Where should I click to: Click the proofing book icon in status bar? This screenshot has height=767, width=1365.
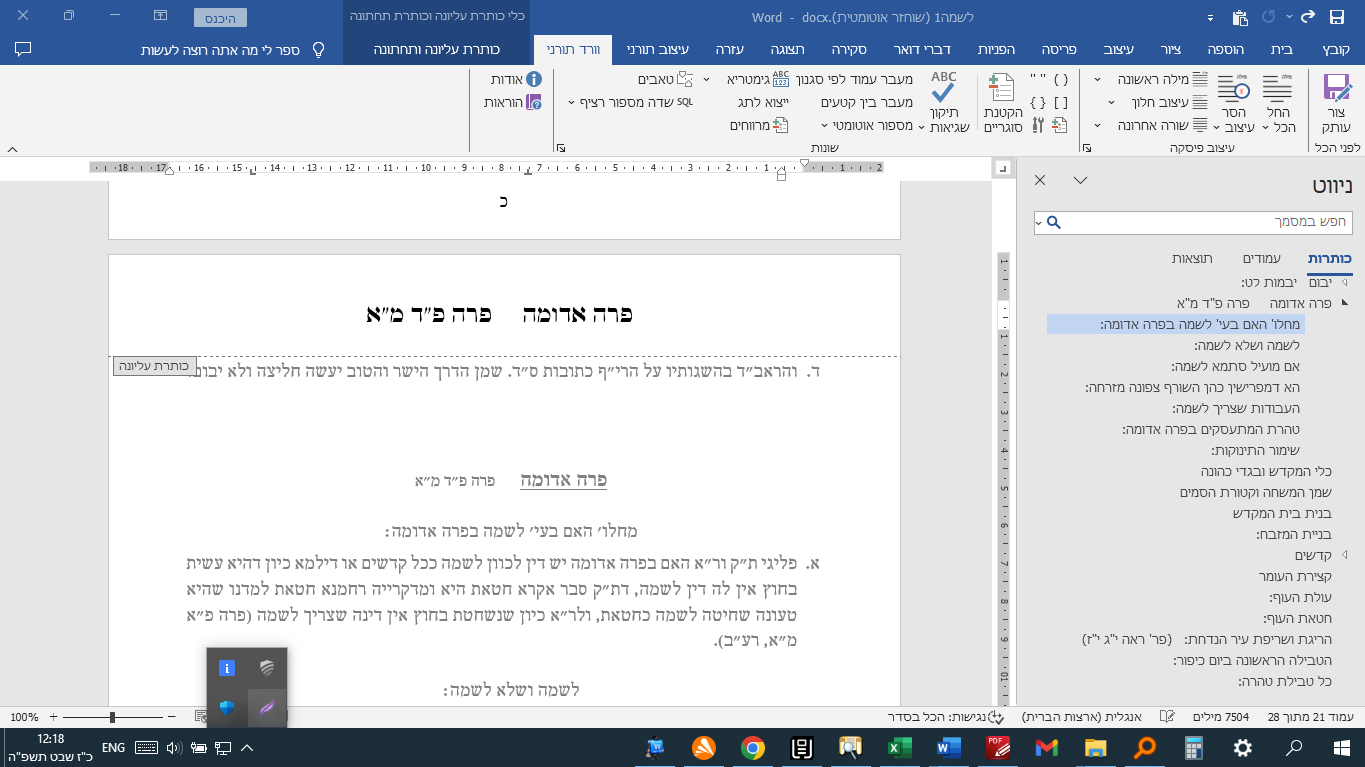1166,717
